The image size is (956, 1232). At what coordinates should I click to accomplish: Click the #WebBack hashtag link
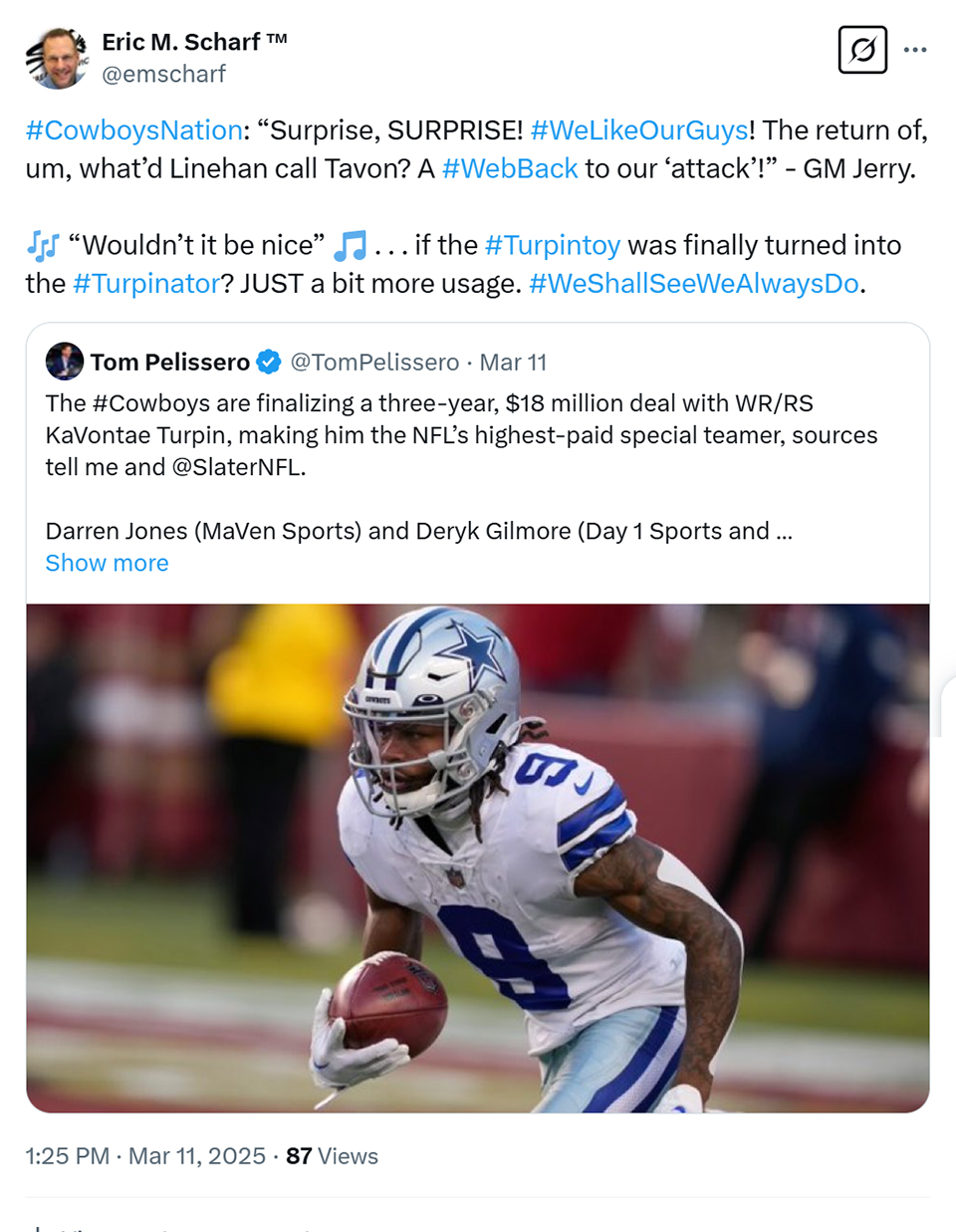pos(510,168)
